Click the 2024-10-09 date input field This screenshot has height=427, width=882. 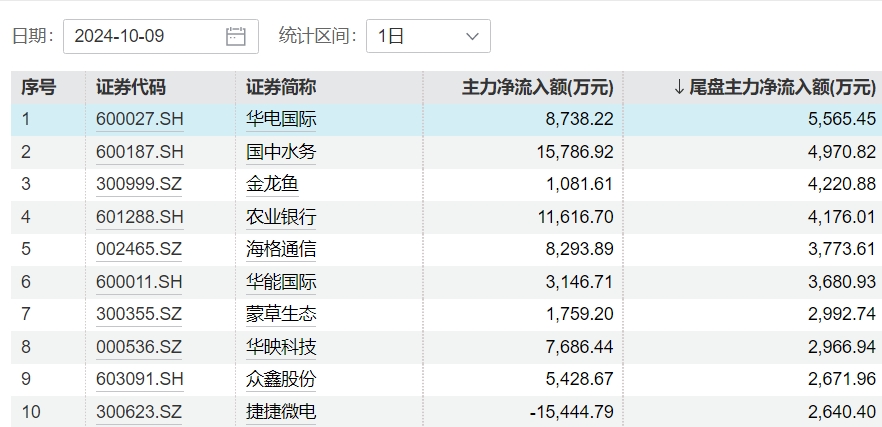tap(161, 37)
